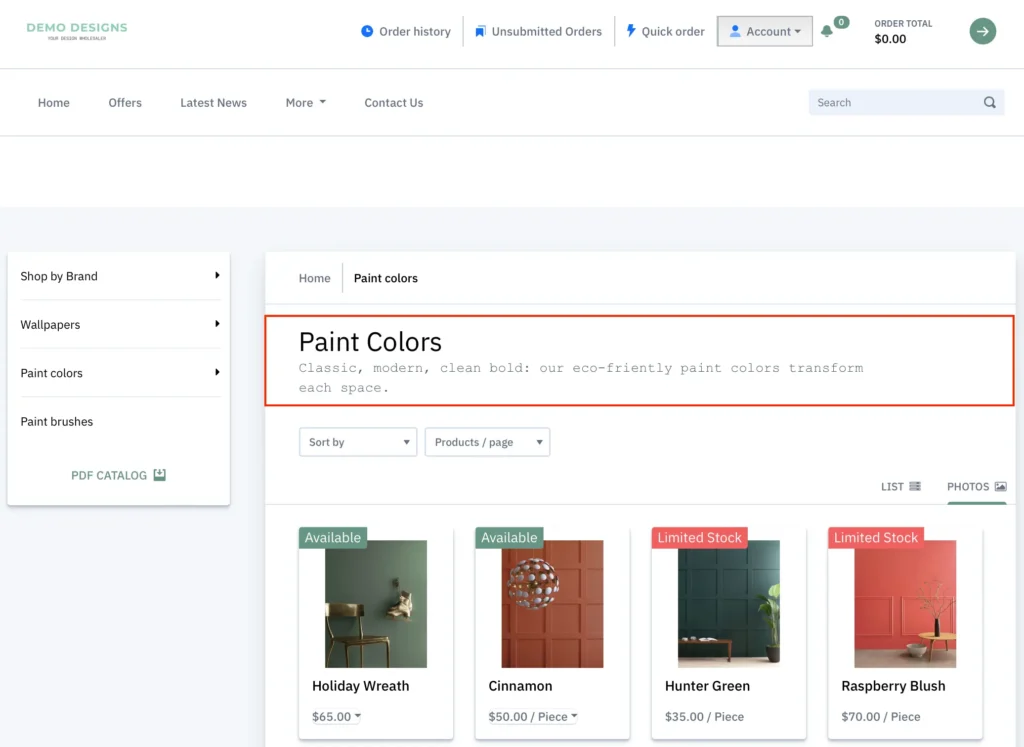
Task: Click the green arrow checkout button
Action: click(x=982, y=31)
